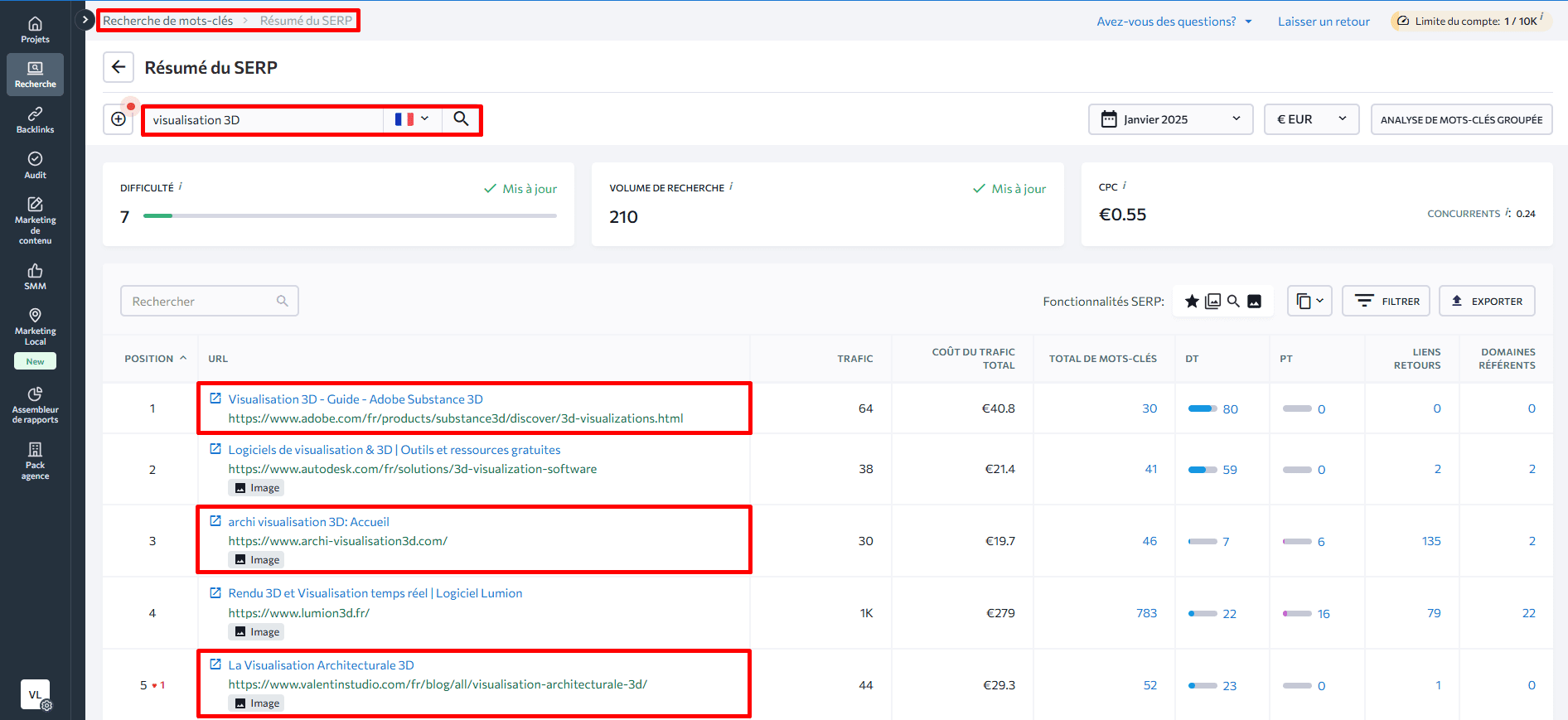Screen dimensions: 1568x720
Task: Click the back arrow beside Résumé du SERP
Action: [x=119, y=67]
